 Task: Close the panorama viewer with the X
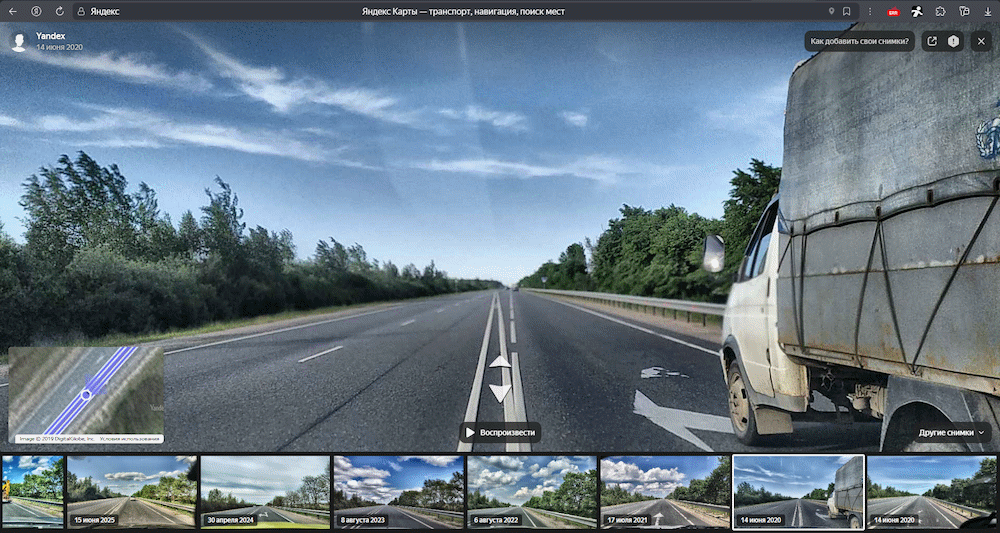(x=981, y=41)
